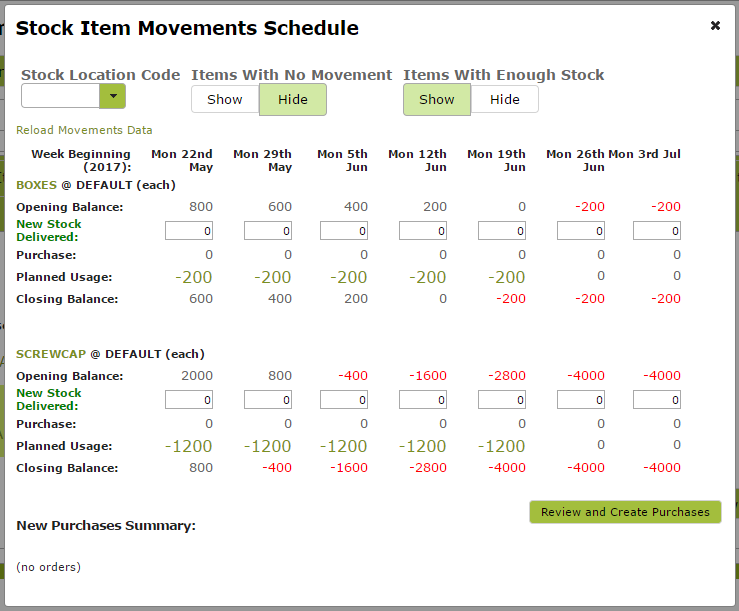The width and height of the screenshot is (739, 611).
Task: Click SCREWCAP Opening Balance 2000 value
Action: pos(197,376)
